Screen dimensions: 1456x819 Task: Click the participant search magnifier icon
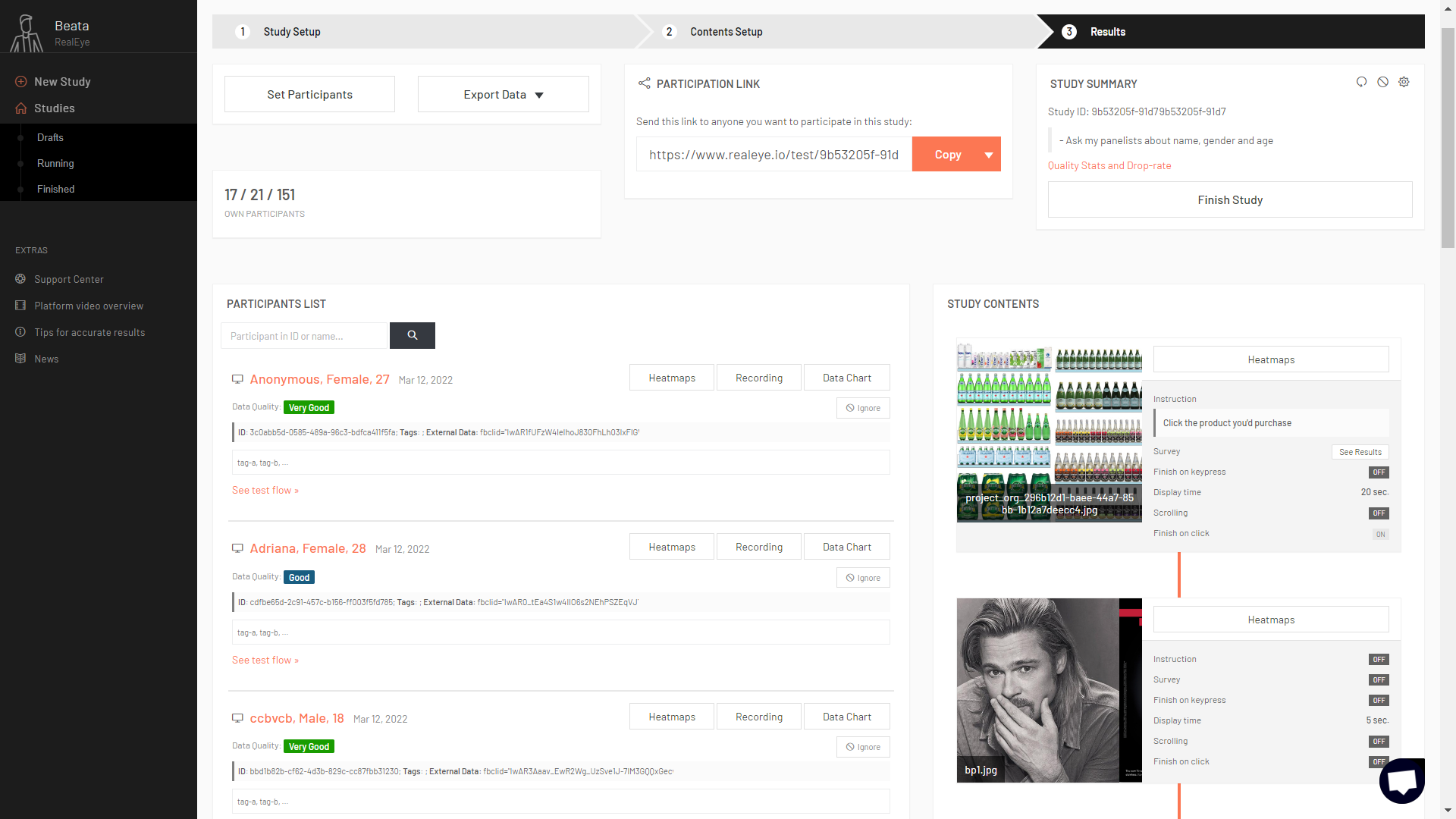[x=412, y=335]
